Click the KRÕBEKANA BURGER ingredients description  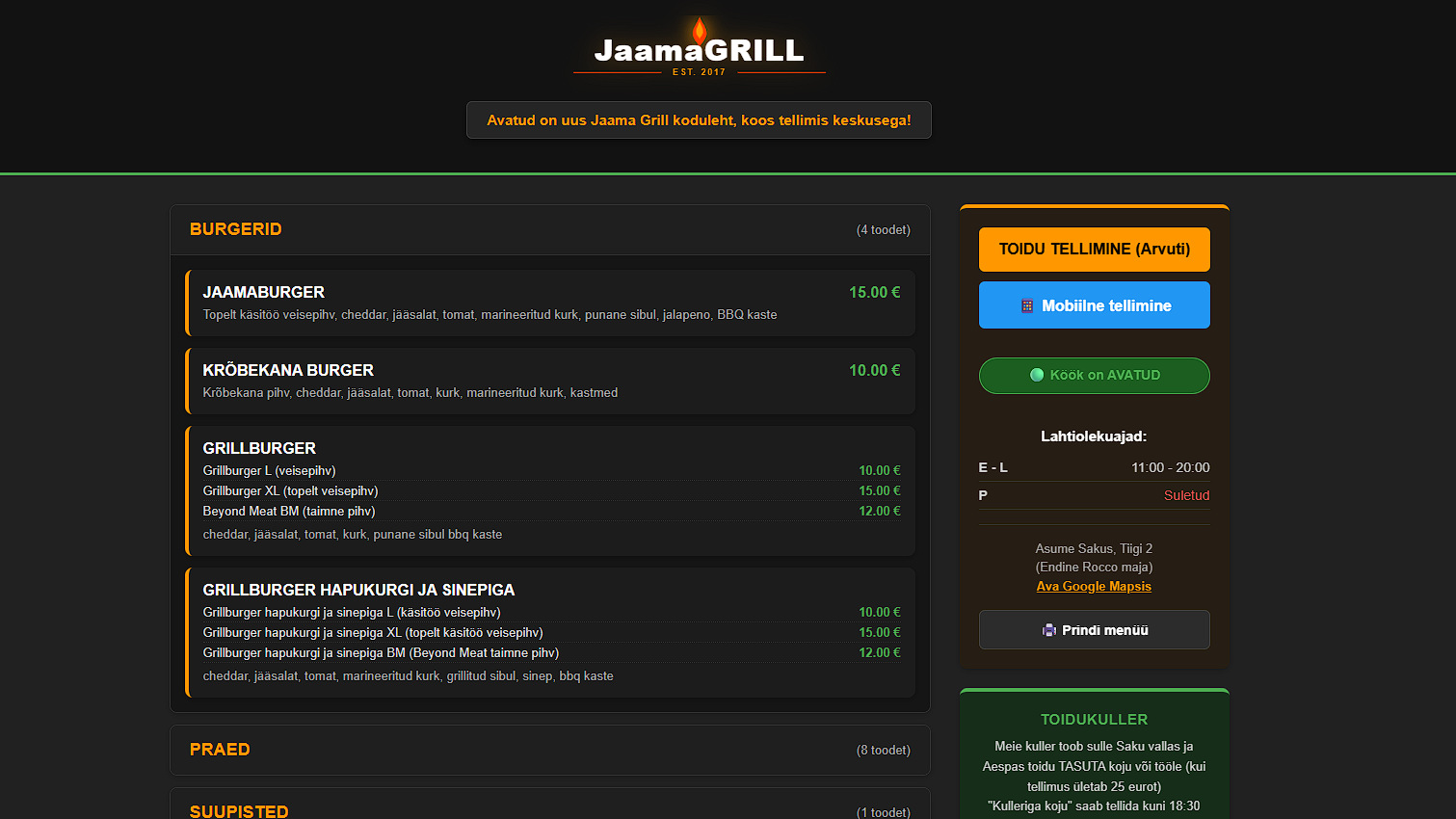tap(410, 392)
